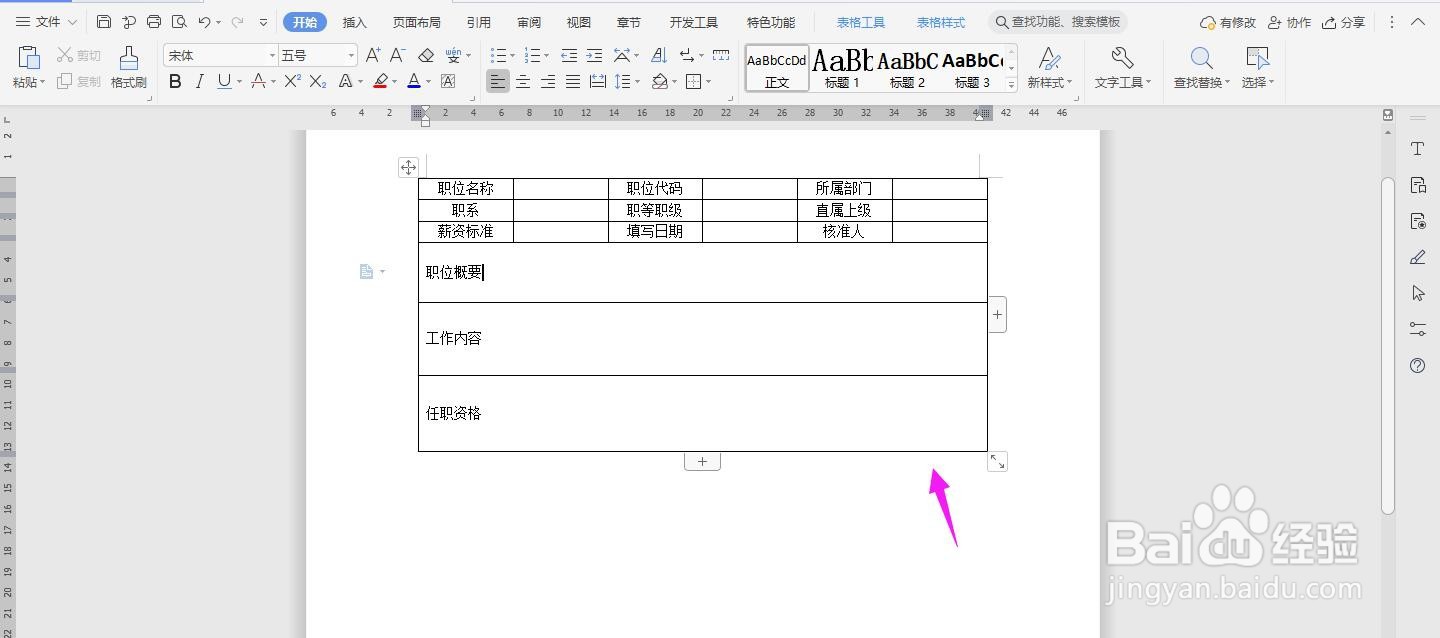Apply the 标题 3 style
This screenshot has width=1440, height=638.
click(972, 69)
